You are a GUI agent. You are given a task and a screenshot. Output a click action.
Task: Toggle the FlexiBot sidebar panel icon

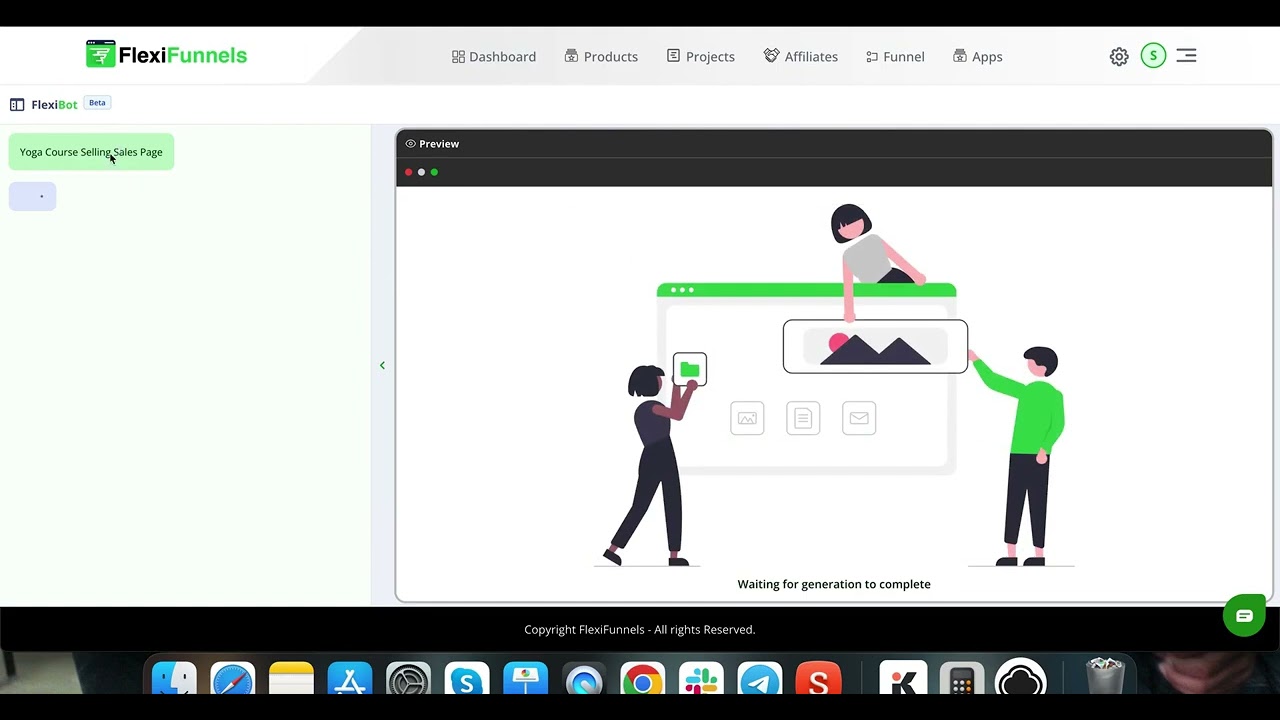coord(17,104)
